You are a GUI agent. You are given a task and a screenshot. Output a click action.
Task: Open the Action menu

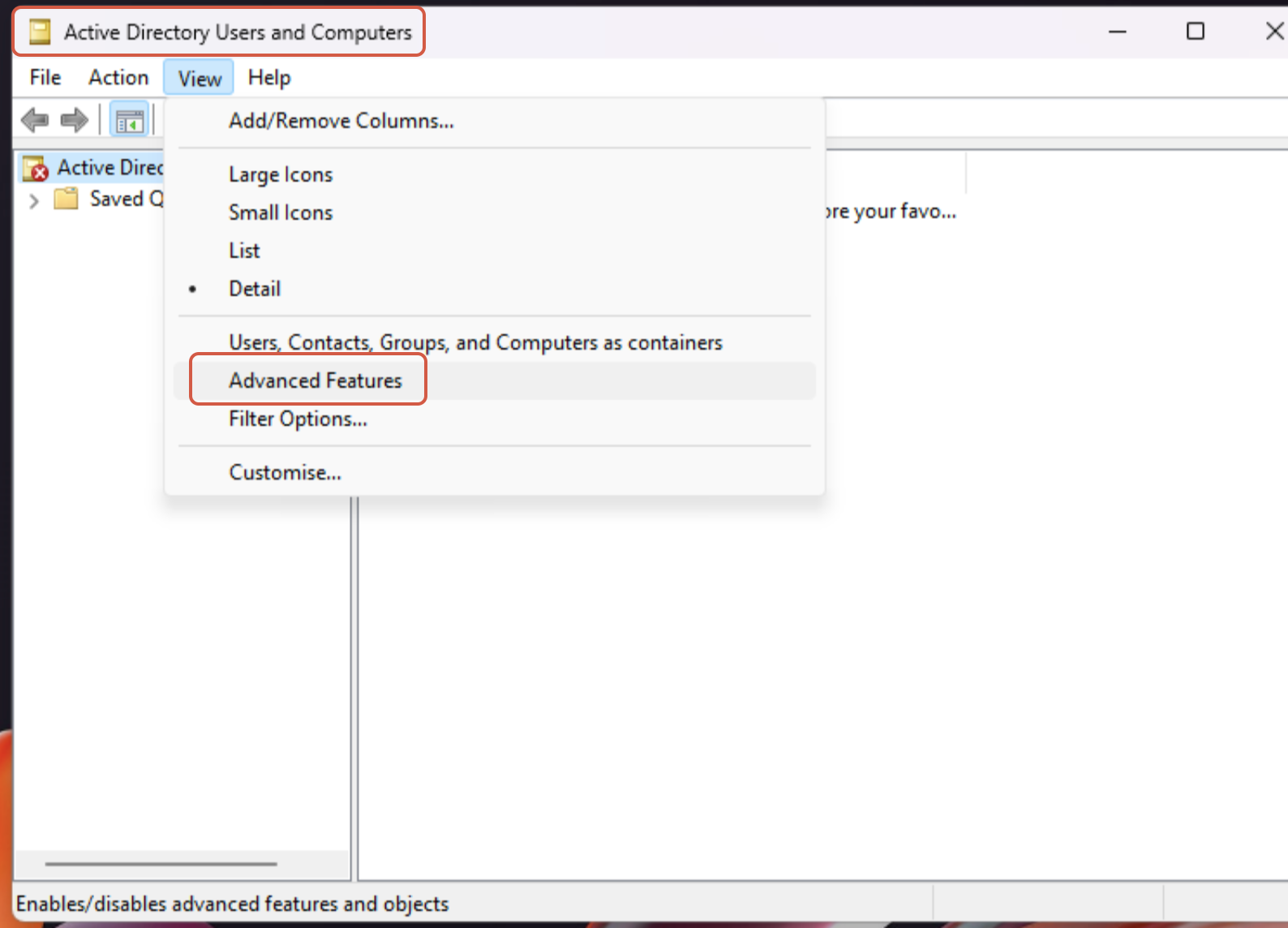118,78
